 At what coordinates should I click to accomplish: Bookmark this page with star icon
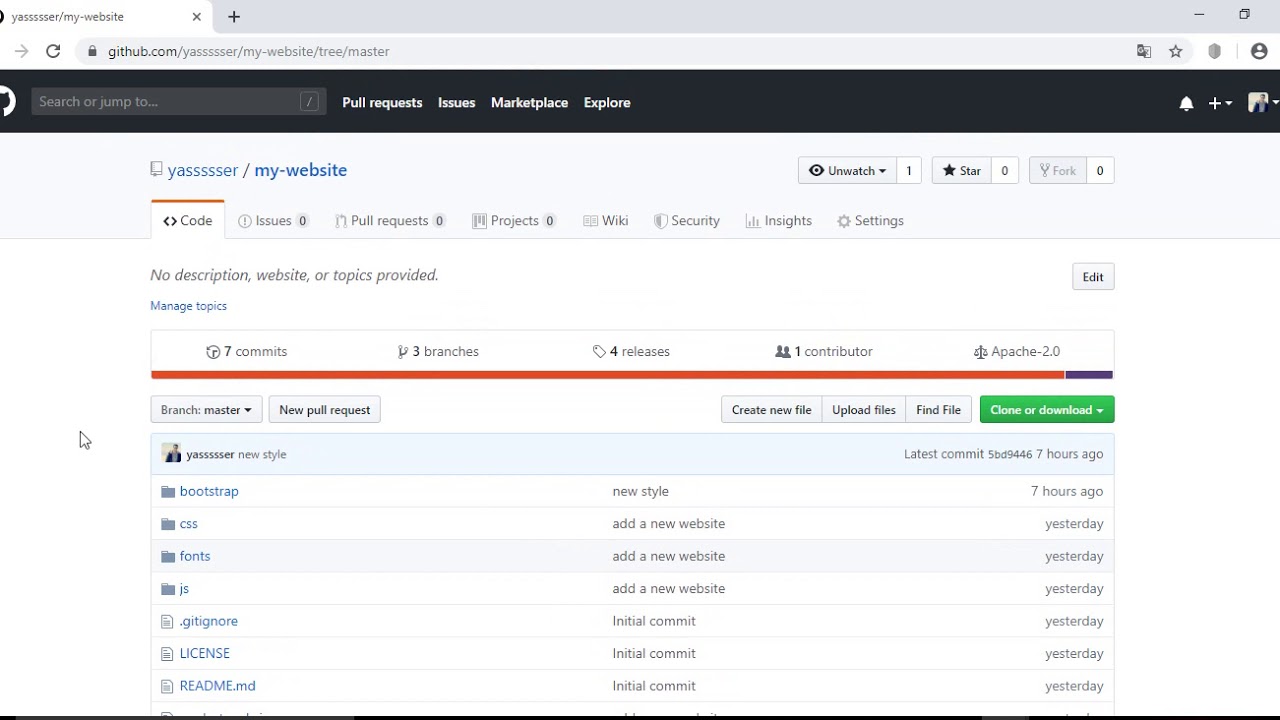pos(1176,51)
